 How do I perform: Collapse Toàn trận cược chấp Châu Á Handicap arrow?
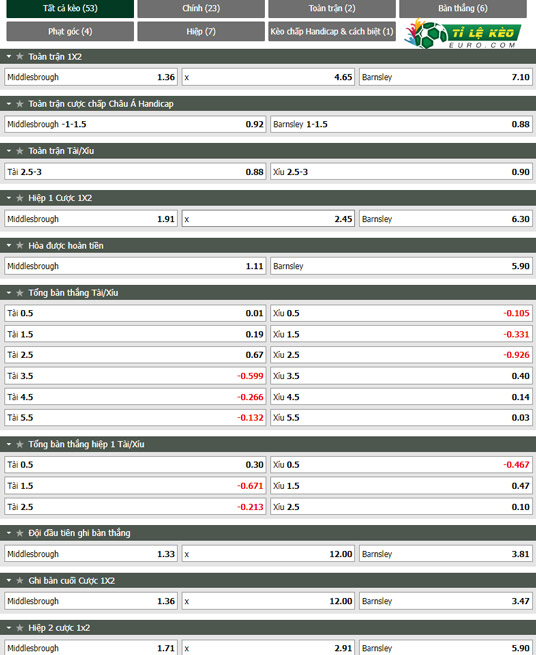9,104
